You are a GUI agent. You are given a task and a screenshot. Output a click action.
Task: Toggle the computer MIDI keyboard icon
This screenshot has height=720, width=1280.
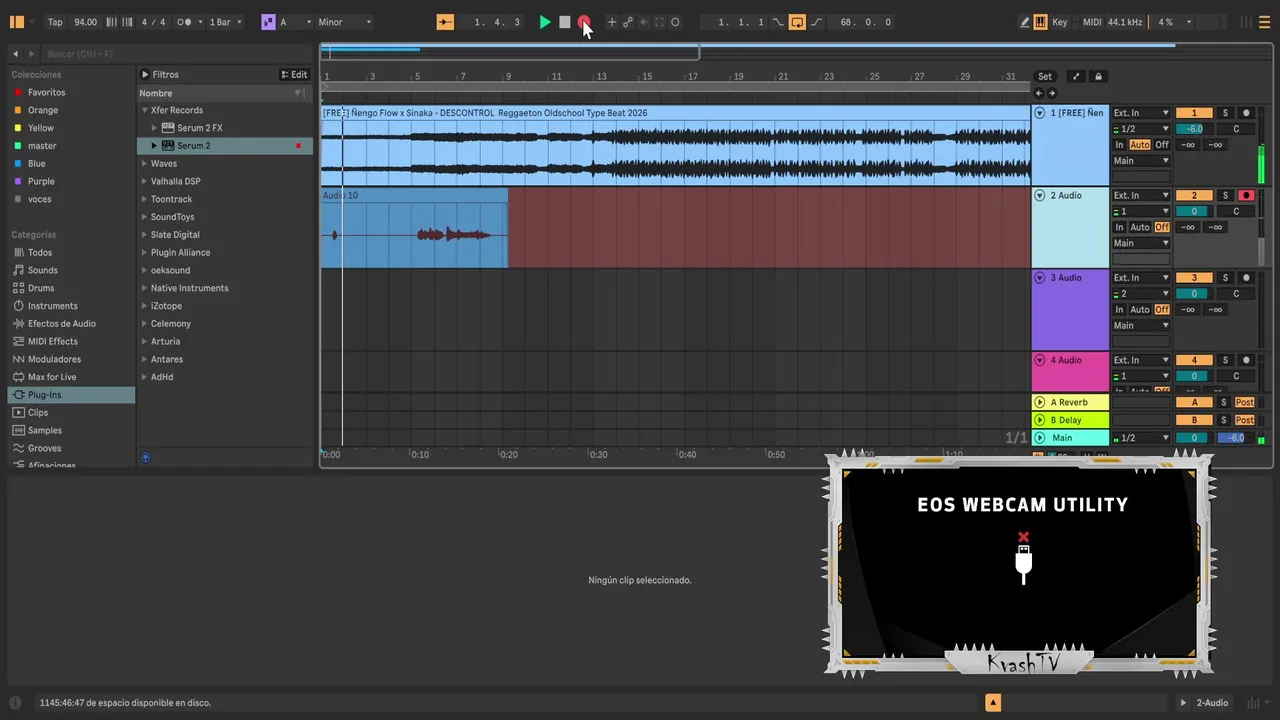tap(1040, 22)
